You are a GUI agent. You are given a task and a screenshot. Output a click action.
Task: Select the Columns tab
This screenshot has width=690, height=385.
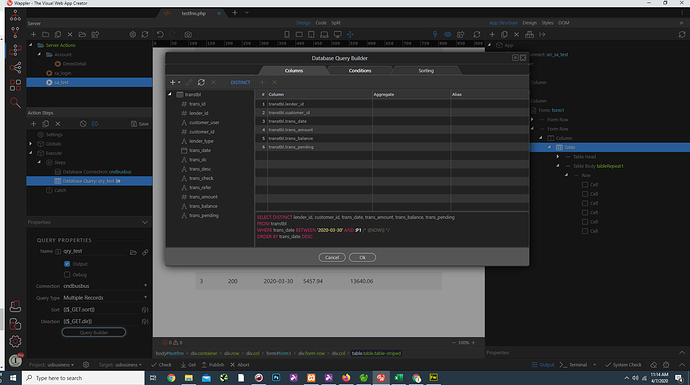pos(294,70)
